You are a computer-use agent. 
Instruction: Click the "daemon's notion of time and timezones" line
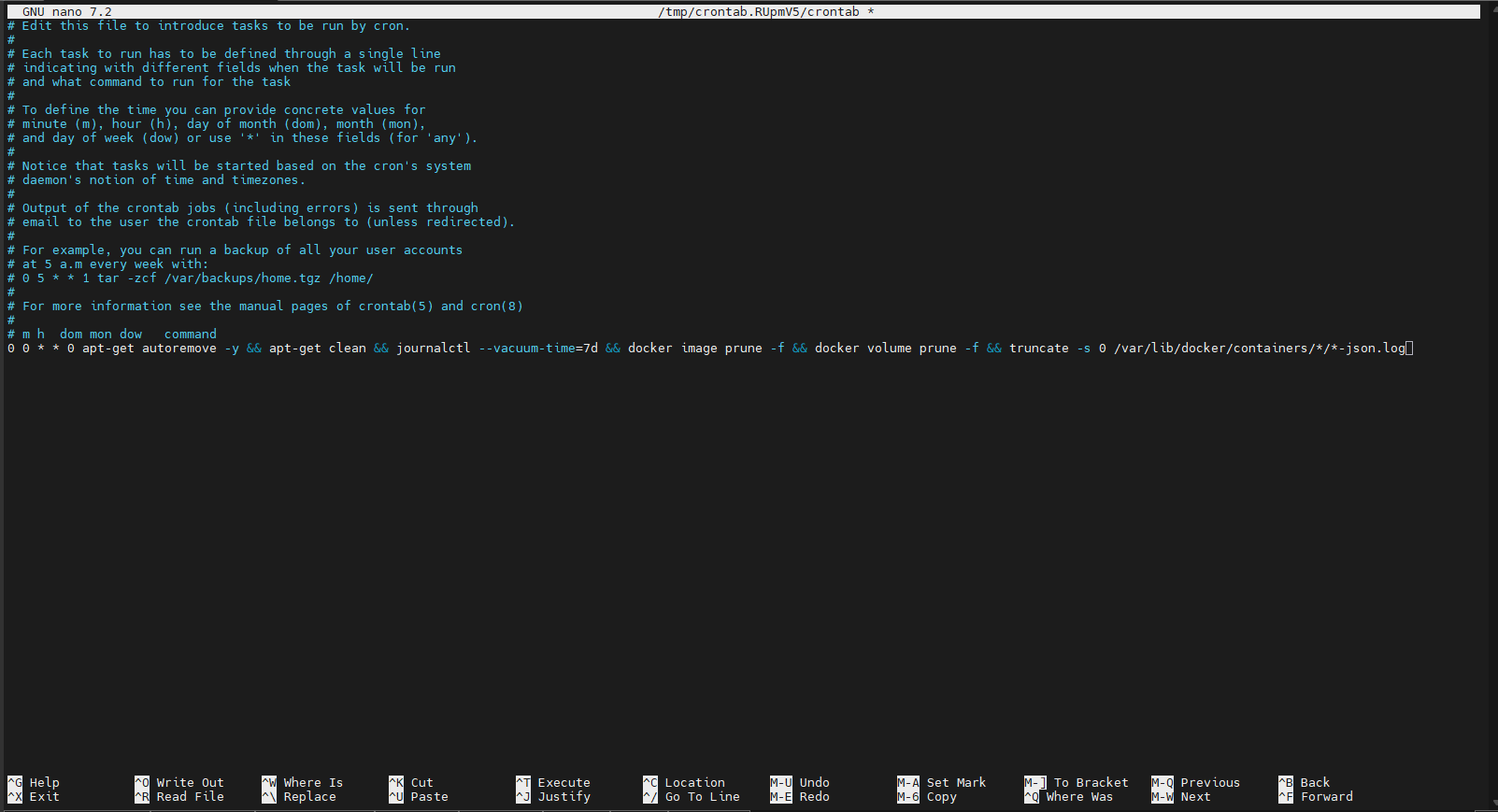tap(157, 180)
